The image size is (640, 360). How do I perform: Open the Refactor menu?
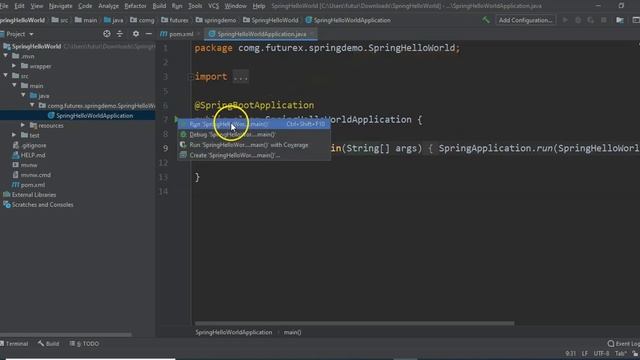[x=135, y=6]
